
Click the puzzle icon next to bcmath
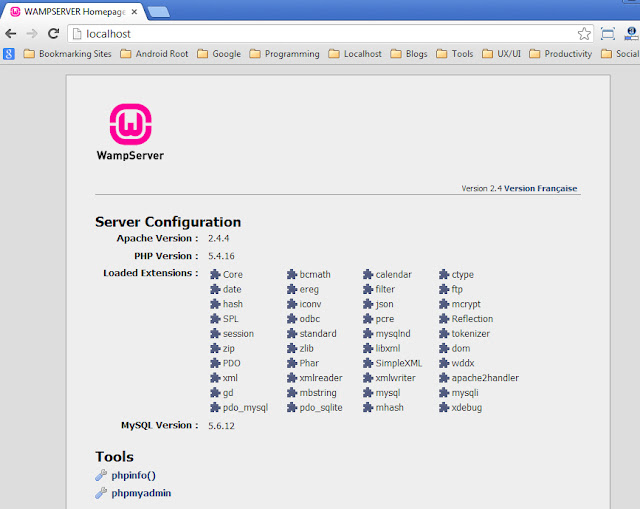tap(291, 274)
